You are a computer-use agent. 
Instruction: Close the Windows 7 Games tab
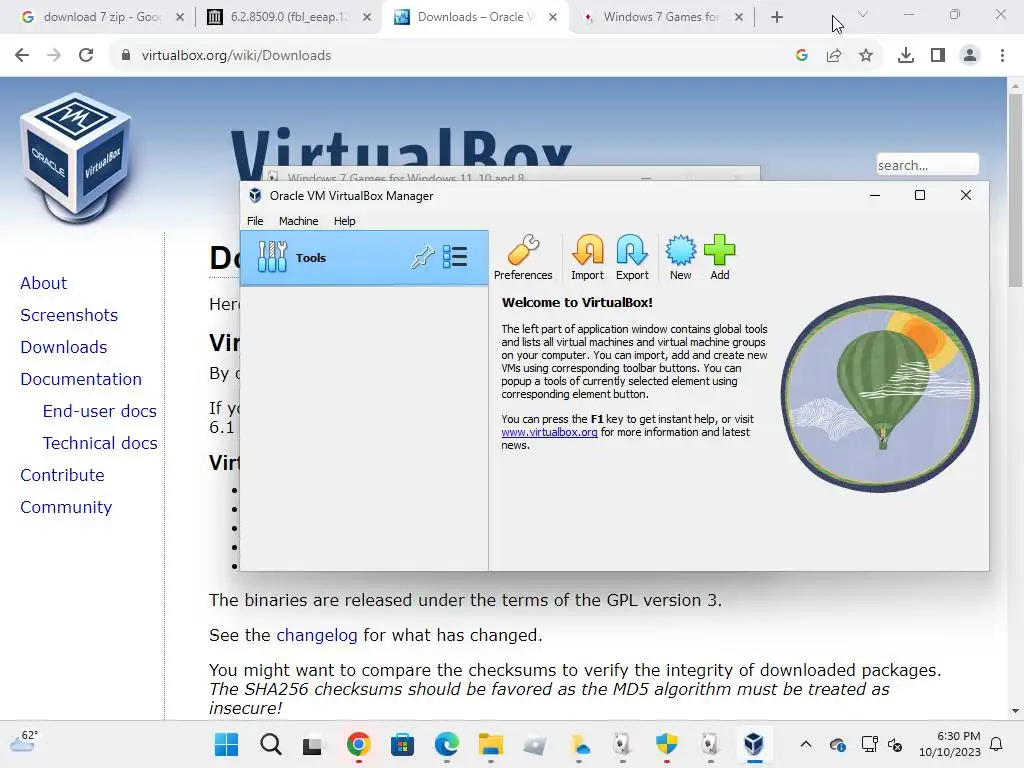click(x=739, y=17)
